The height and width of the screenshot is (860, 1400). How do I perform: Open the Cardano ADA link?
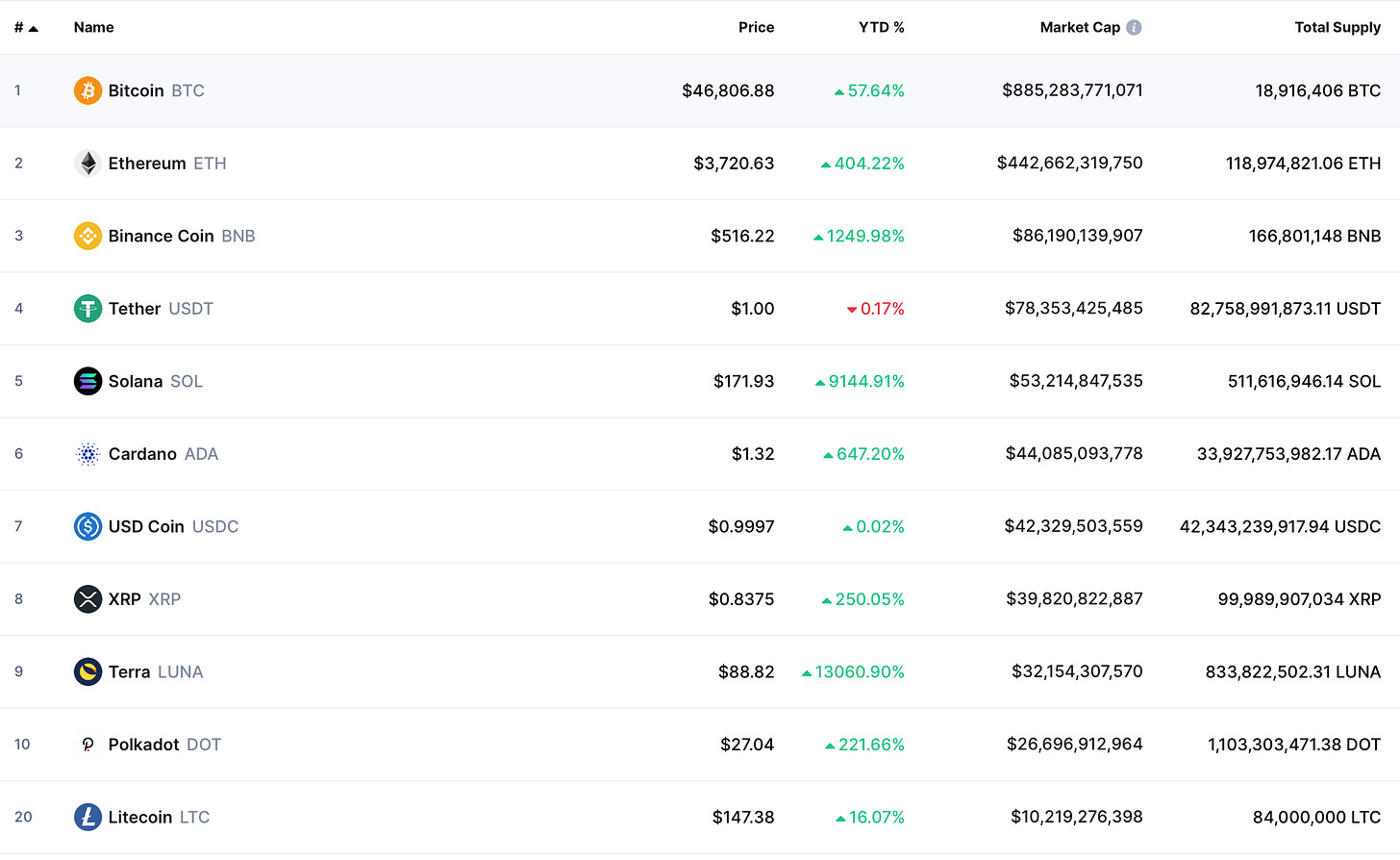click(x=163, y=454)
